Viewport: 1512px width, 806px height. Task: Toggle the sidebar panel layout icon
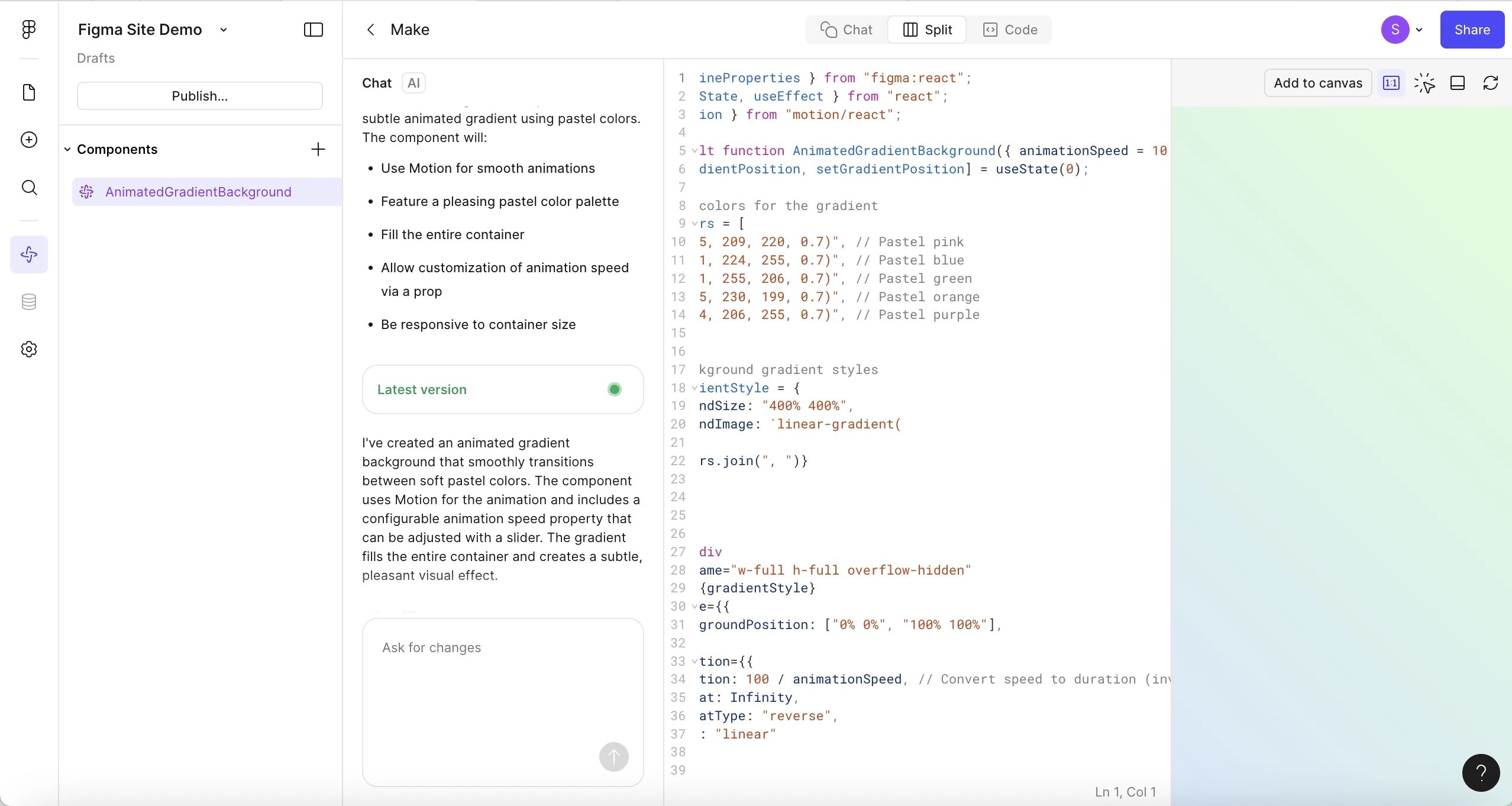click(313, 30)
